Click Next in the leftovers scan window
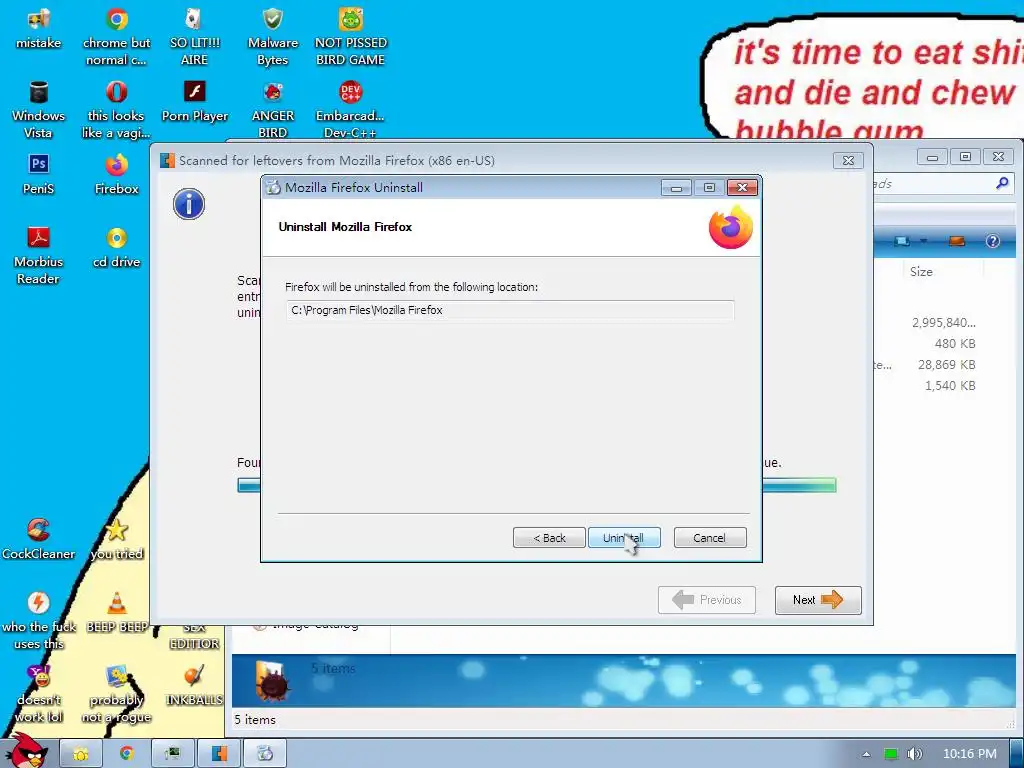 [x=818, y=600]
